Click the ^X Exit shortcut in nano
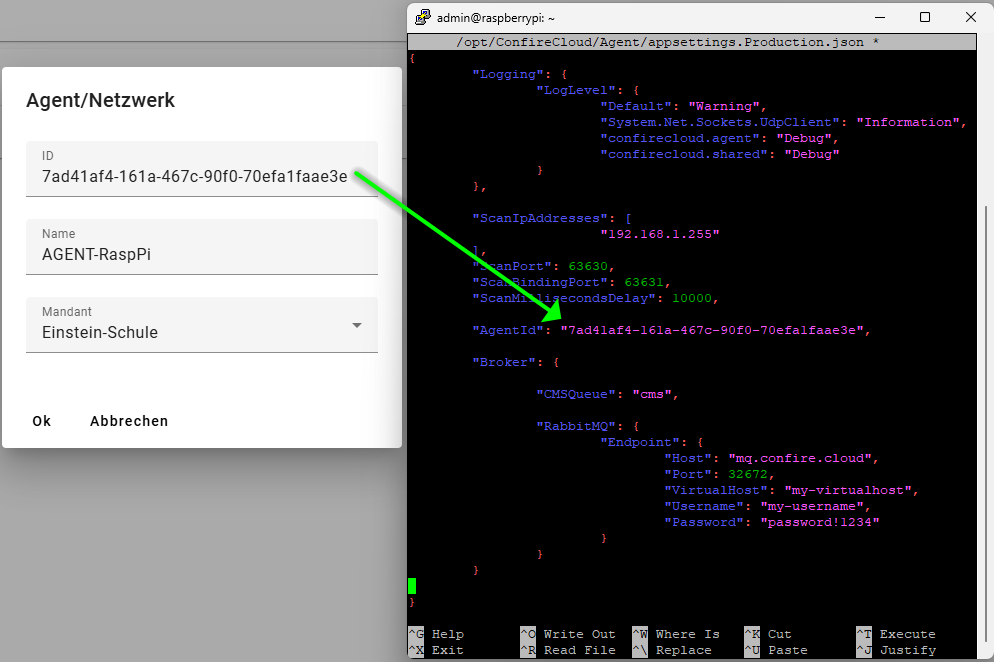Screen dimensions: 994x662 (436, 650)
